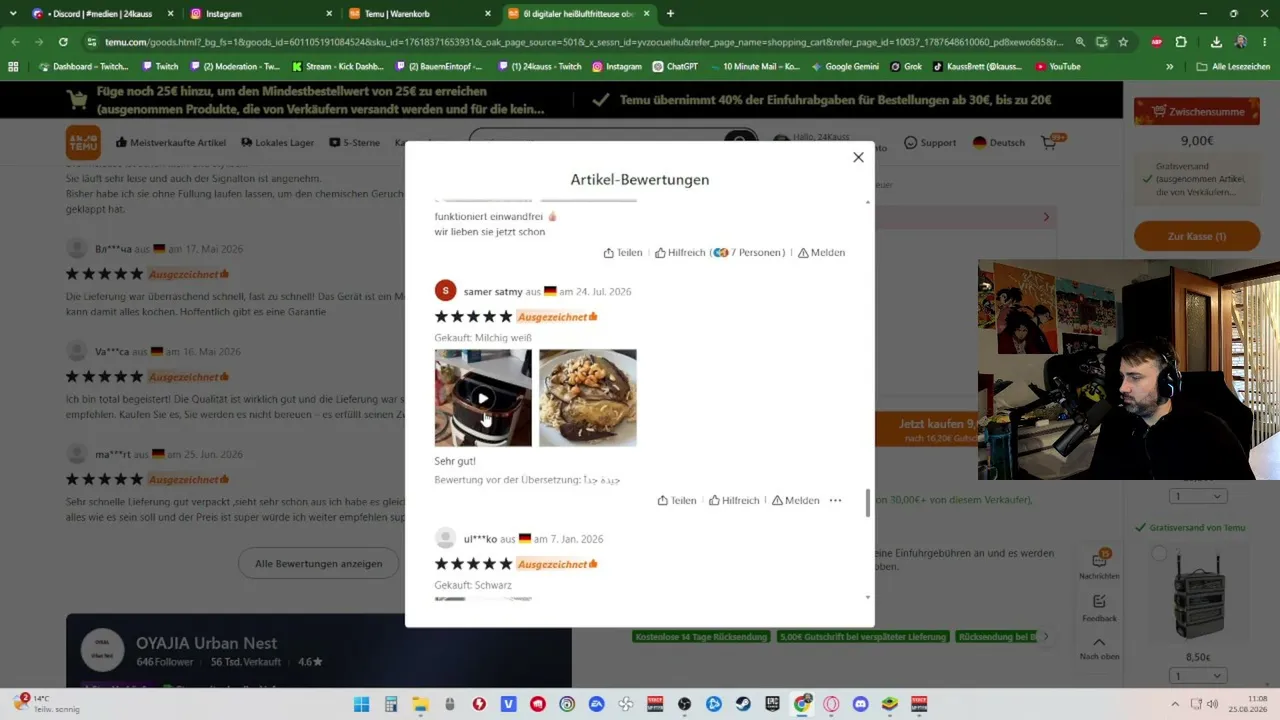Click Alle Bewertungen anzeigen button

(318, 563)
